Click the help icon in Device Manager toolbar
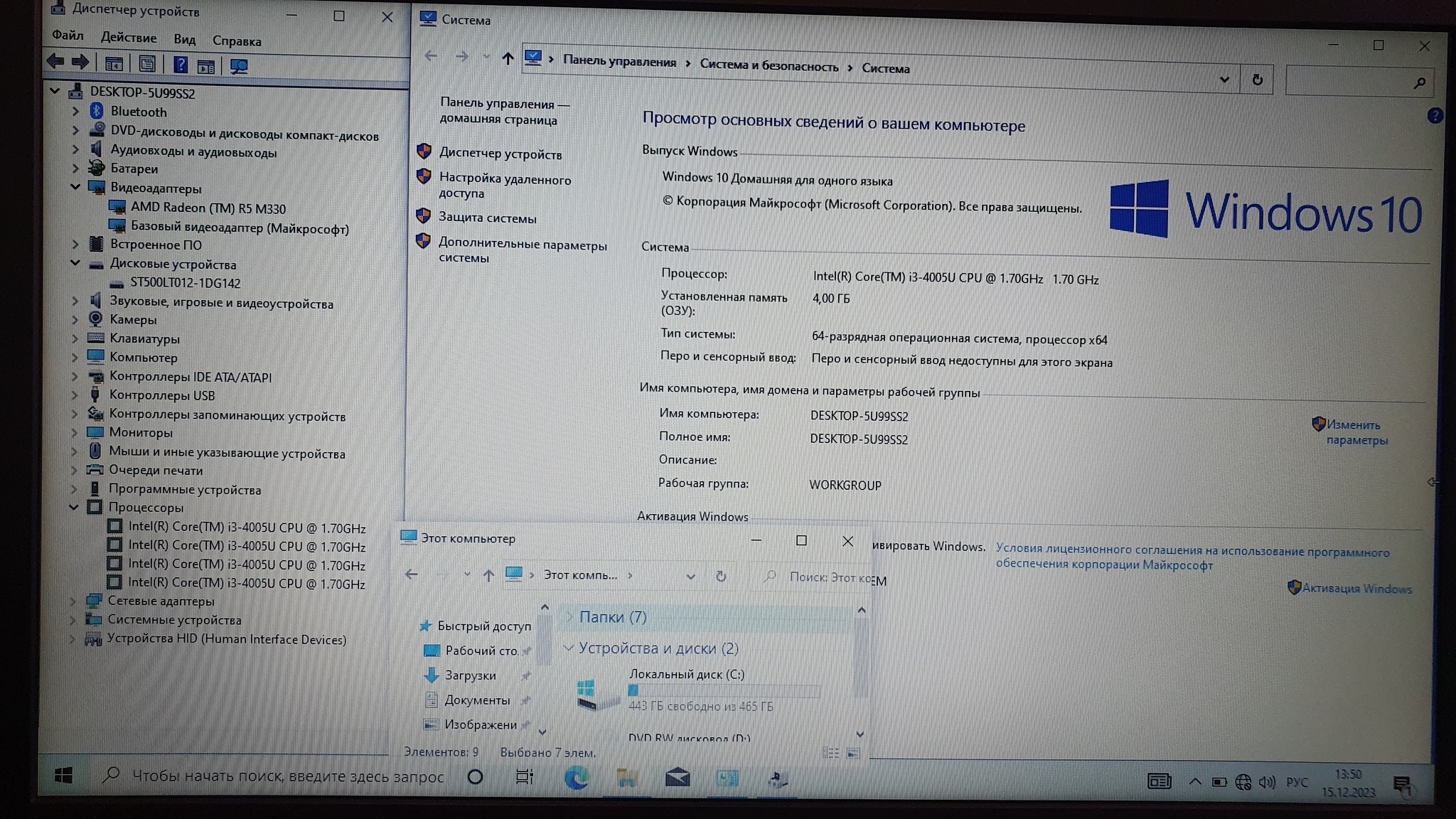This screenshot has height=819, width=1456. click(181, 65)
